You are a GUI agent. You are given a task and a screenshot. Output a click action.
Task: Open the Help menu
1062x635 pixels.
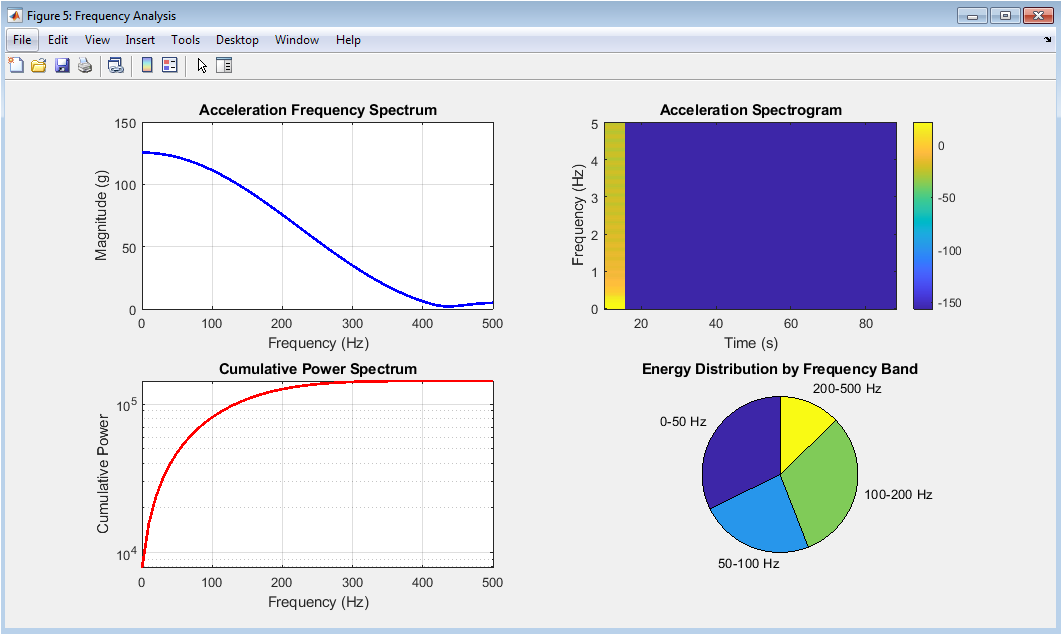348,40
